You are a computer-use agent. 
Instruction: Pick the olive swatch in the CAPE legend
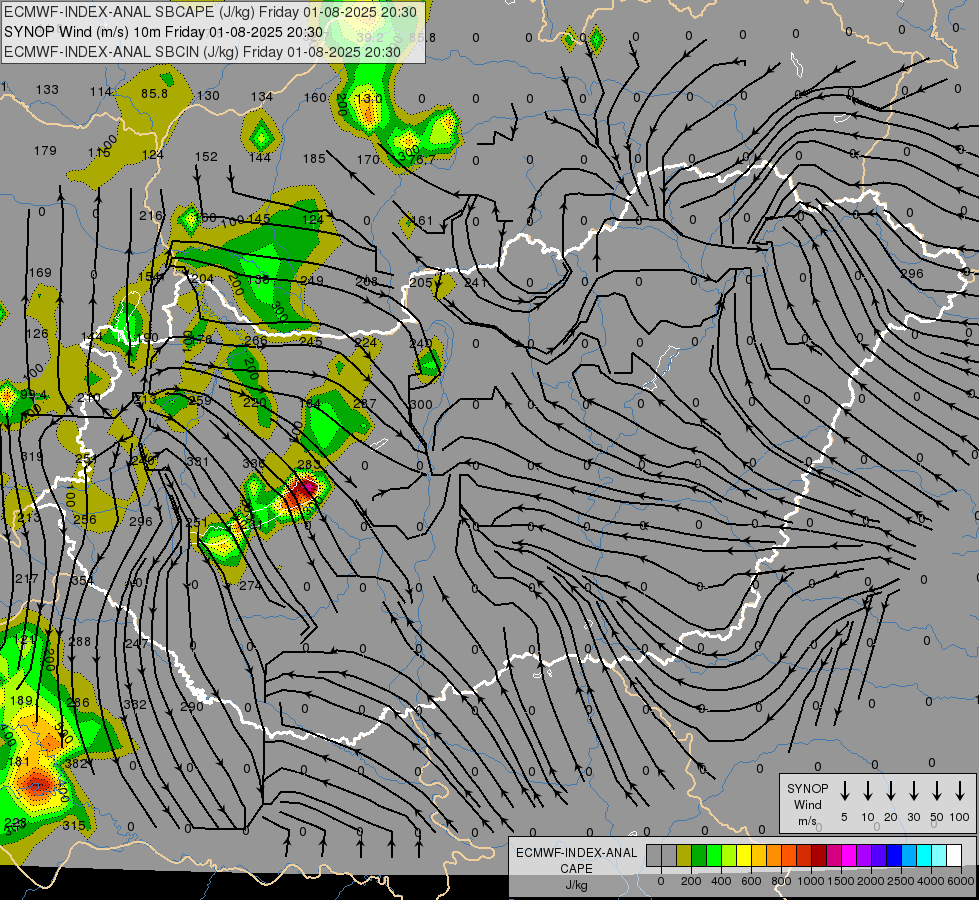click(x=684, y=855)
